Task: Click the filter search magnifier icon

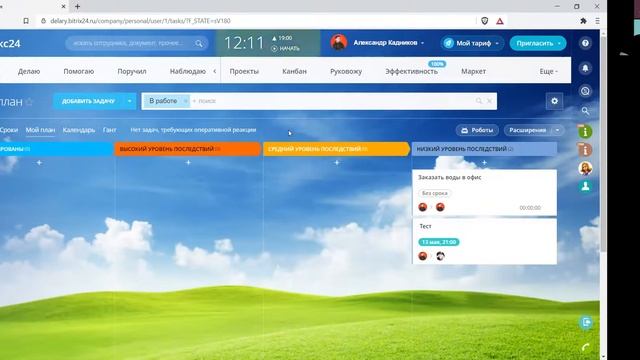Action: (x=479, y=101)
